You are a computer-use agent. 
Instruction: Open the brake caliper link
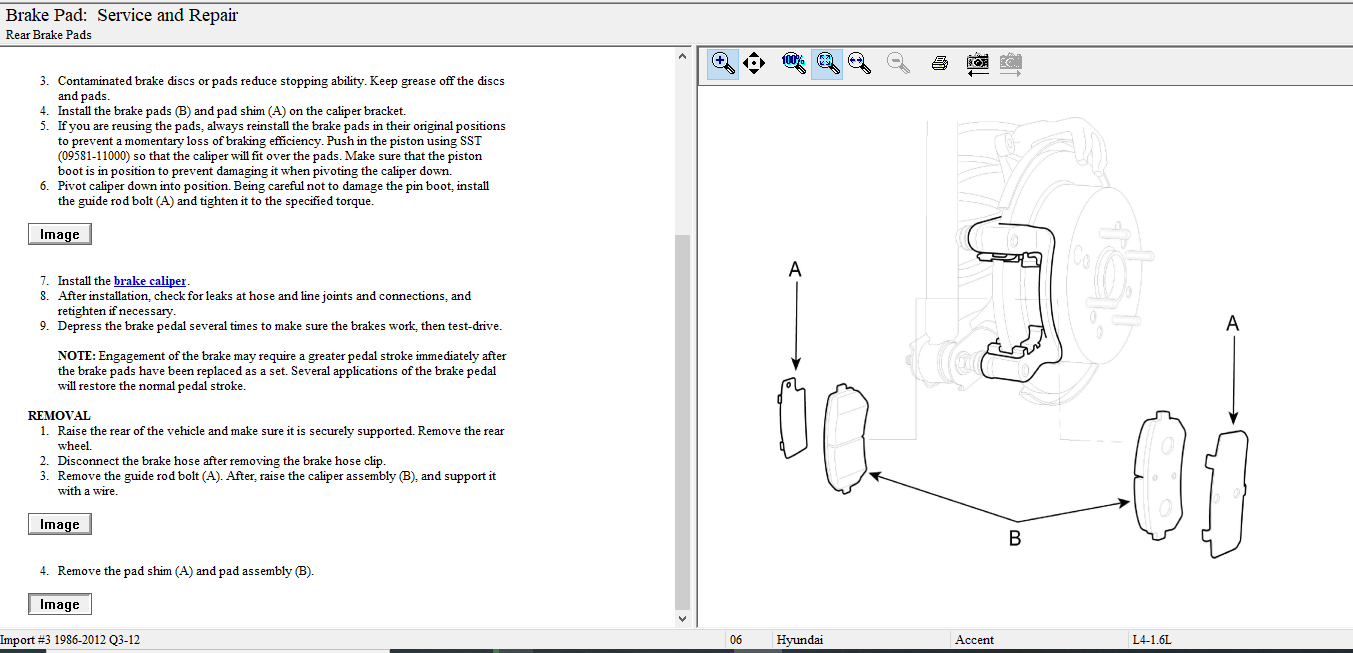click(x=150, y=281)
